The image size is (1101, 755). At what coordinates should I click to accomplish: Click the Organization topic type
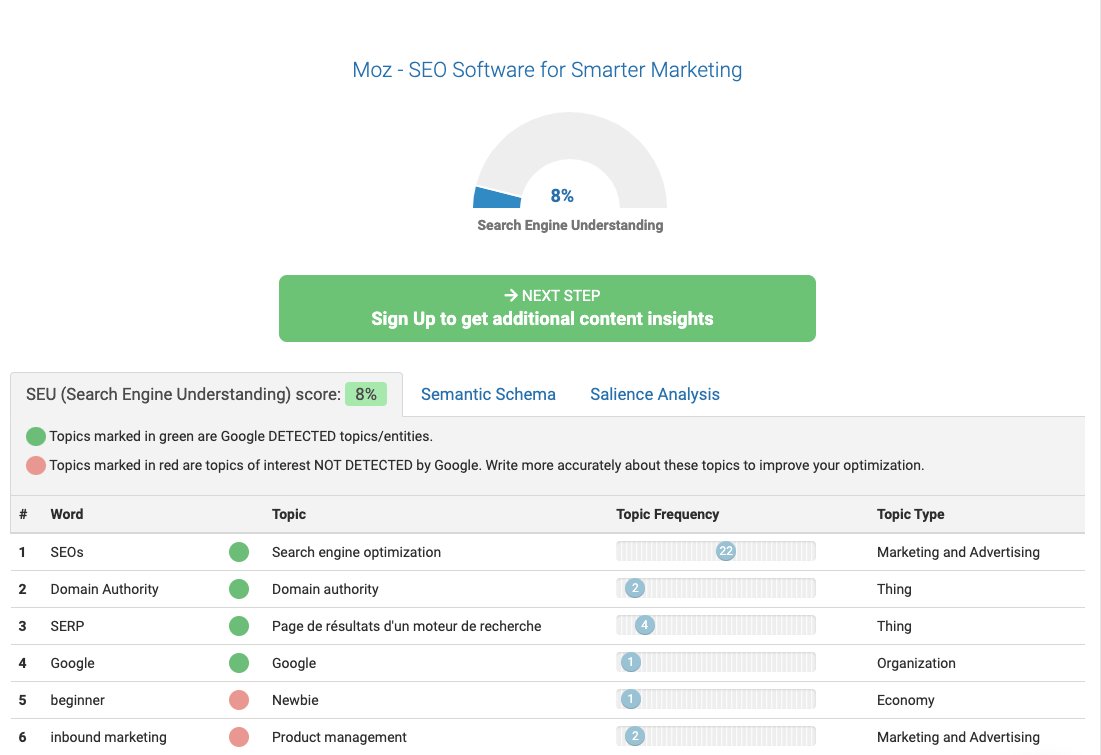coord(916,663)
